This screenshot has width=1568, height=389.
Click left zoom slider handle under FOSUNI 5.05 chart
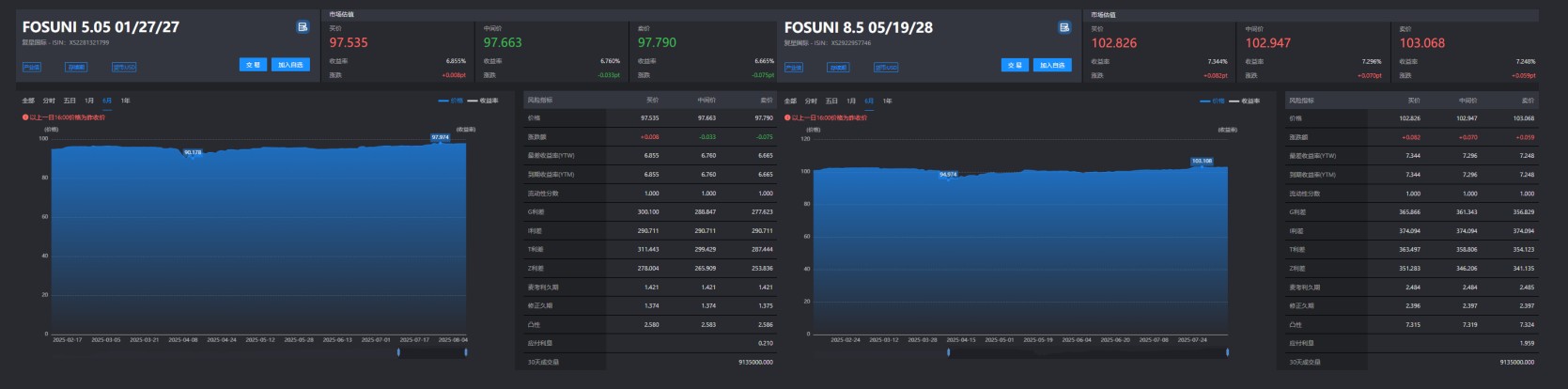click(x=398, y=352)
